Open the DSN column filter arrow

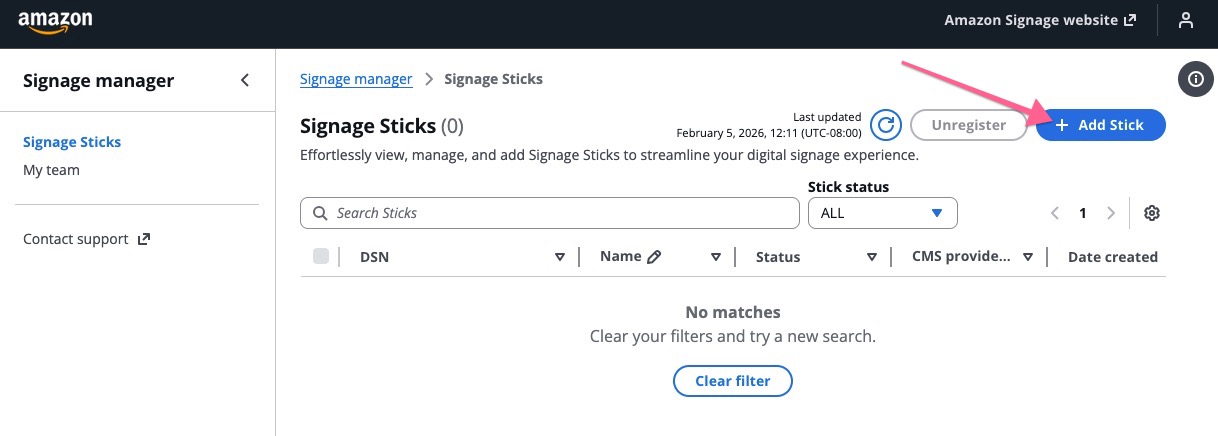point(560,257)
